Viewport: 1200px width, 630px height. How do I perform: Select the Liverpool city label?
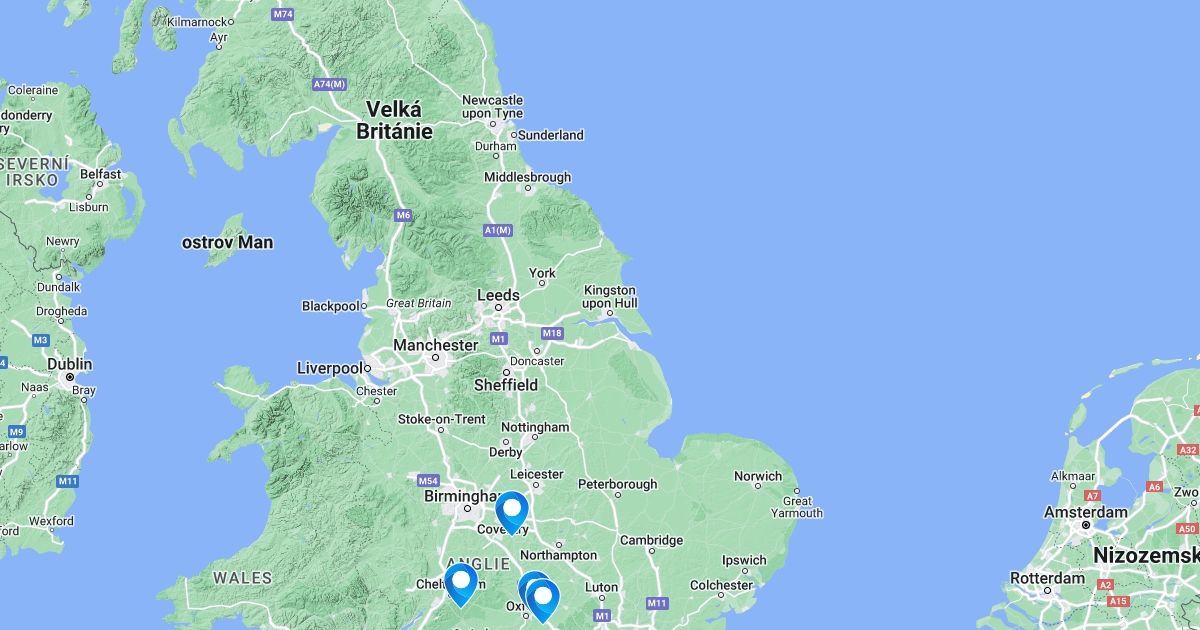pyautogui.click(x=329, y=368)
